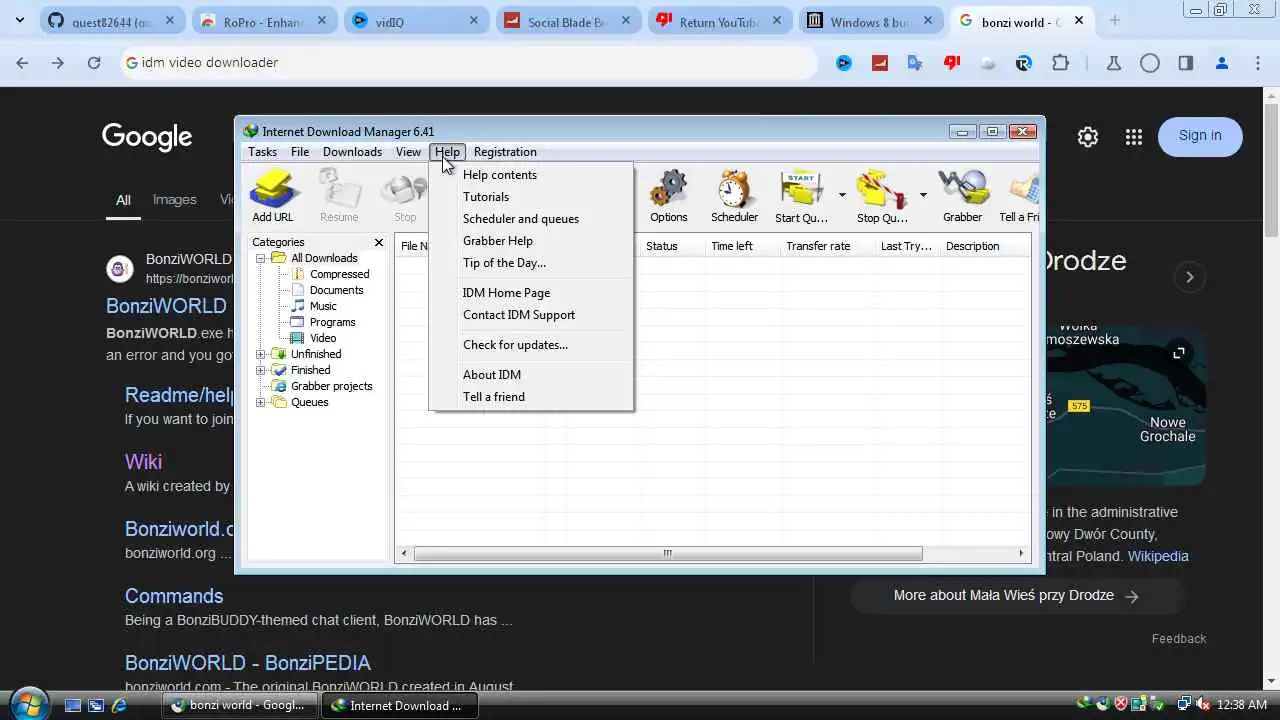Open Google Settings gear icon
Viewport: 1280px width, 720px height.
[1088, 137]
